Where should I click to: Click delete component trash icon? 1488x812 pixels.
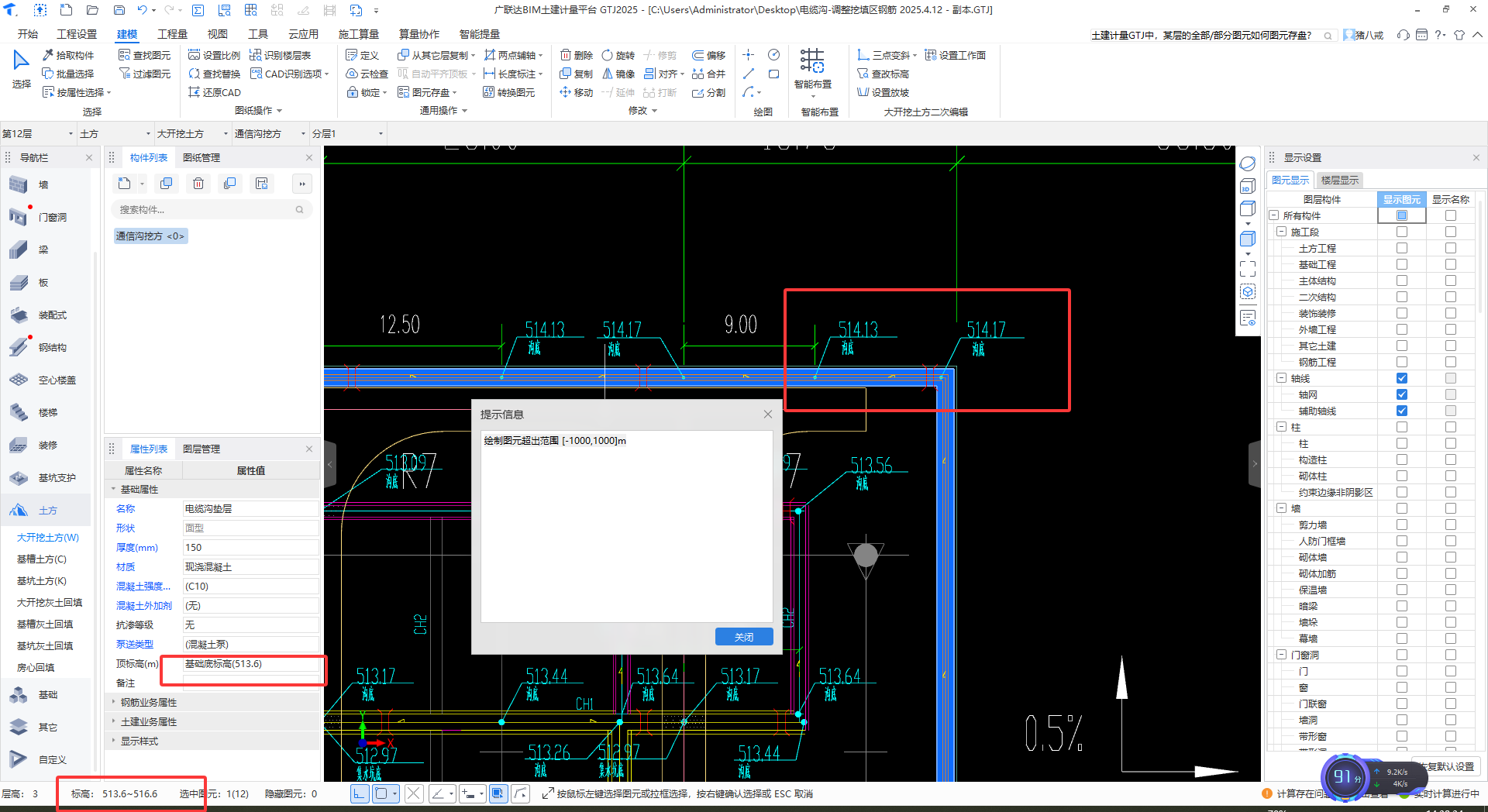point(198,184)
